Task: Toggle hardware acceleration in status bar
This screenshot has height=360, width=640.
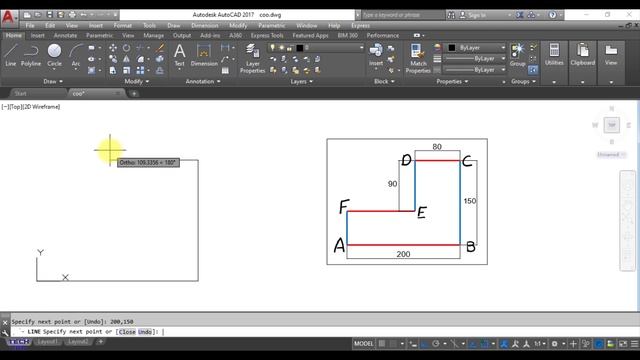Action: [x=599, y=344]
